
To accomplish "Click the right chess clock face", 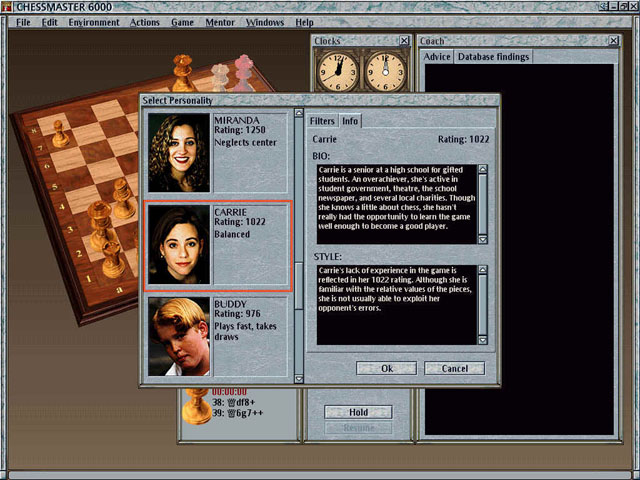I will pos(385,73).
